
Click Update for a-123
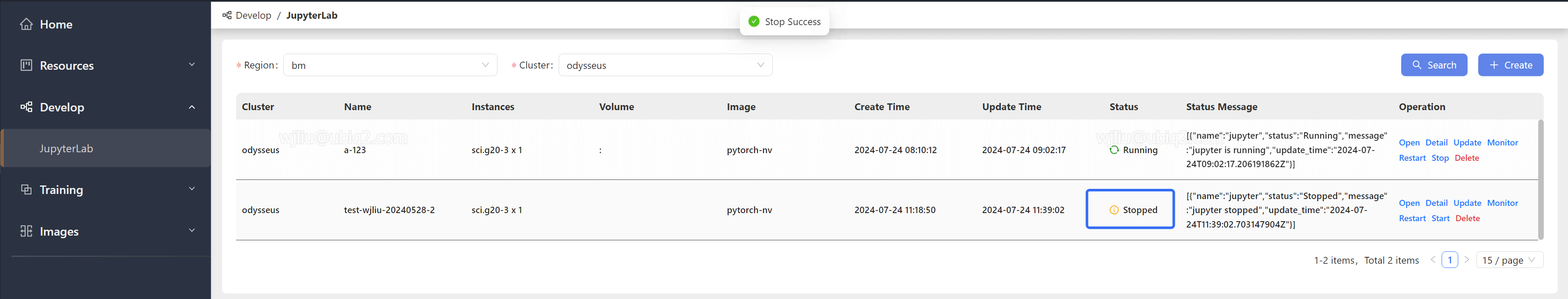coord(1467,142)
